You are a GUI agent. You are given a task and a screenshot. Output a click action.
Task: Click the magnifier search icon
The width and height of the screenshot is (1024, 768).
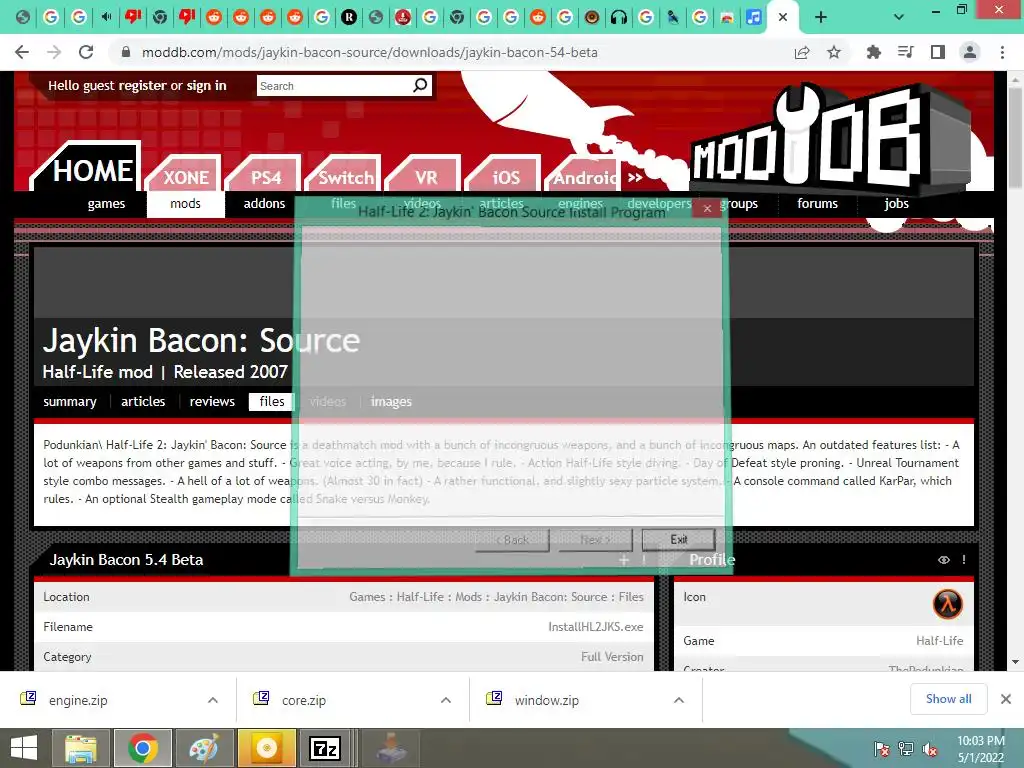[421, 86]
